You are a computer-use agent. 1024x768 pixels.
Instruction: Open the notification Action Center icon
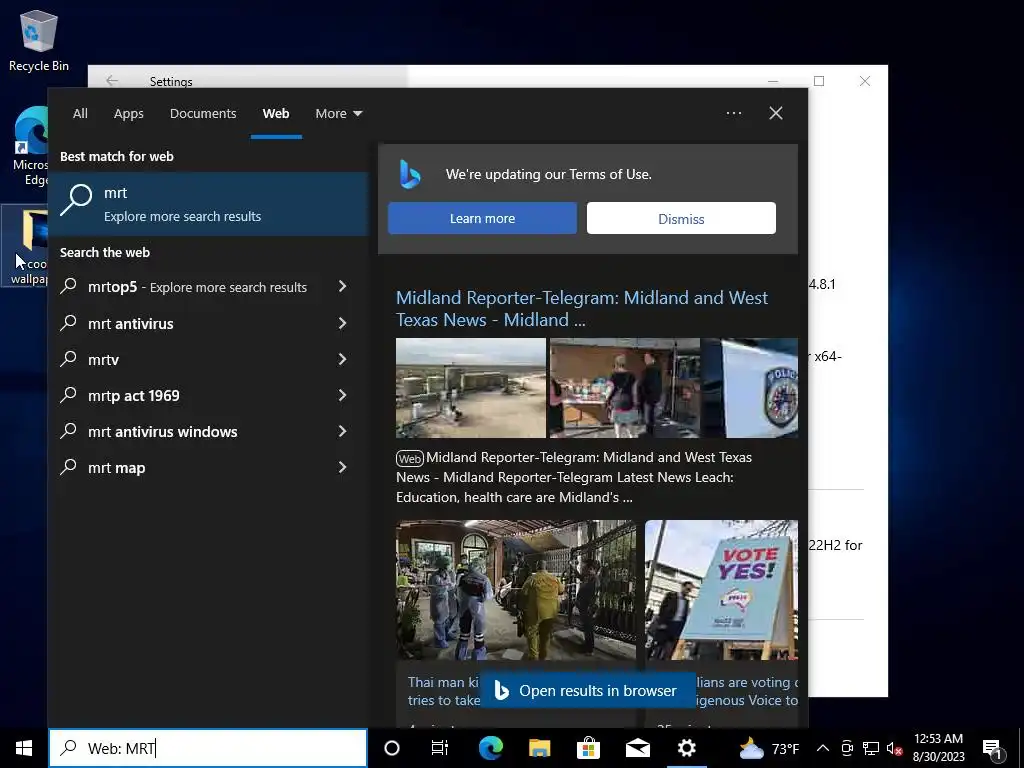coord(993,748)
